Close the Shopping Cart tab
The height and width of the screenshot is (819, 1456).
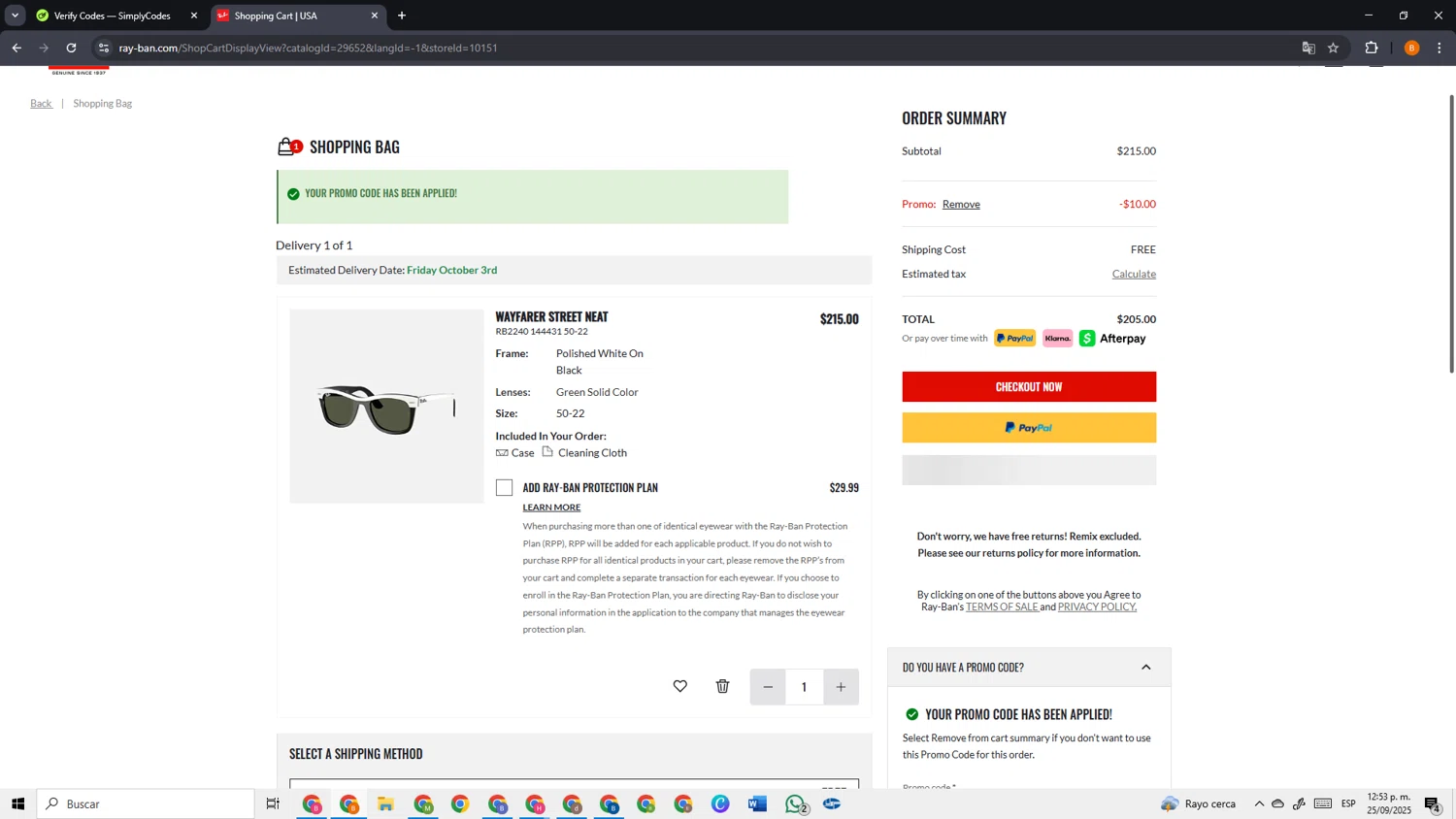click(x=375, y=16)
